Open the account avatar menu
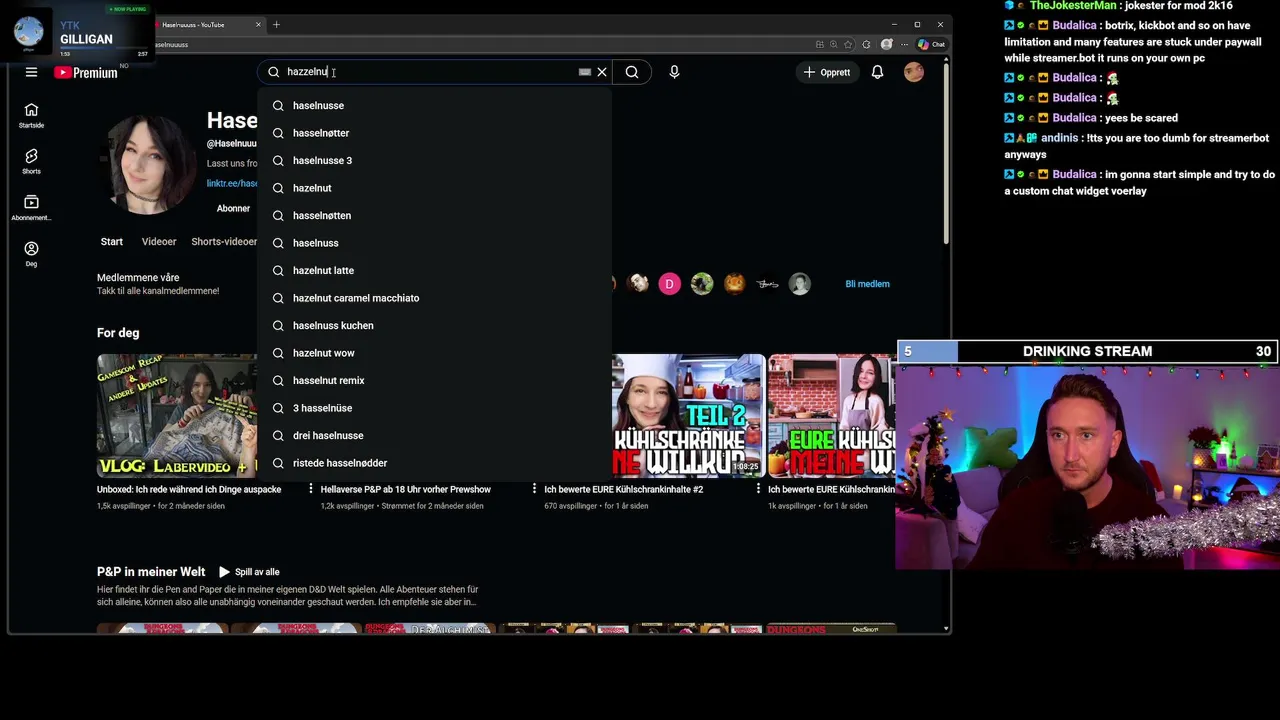The height and width of the screenshot is (720, 1280). [x=914, y=72]
